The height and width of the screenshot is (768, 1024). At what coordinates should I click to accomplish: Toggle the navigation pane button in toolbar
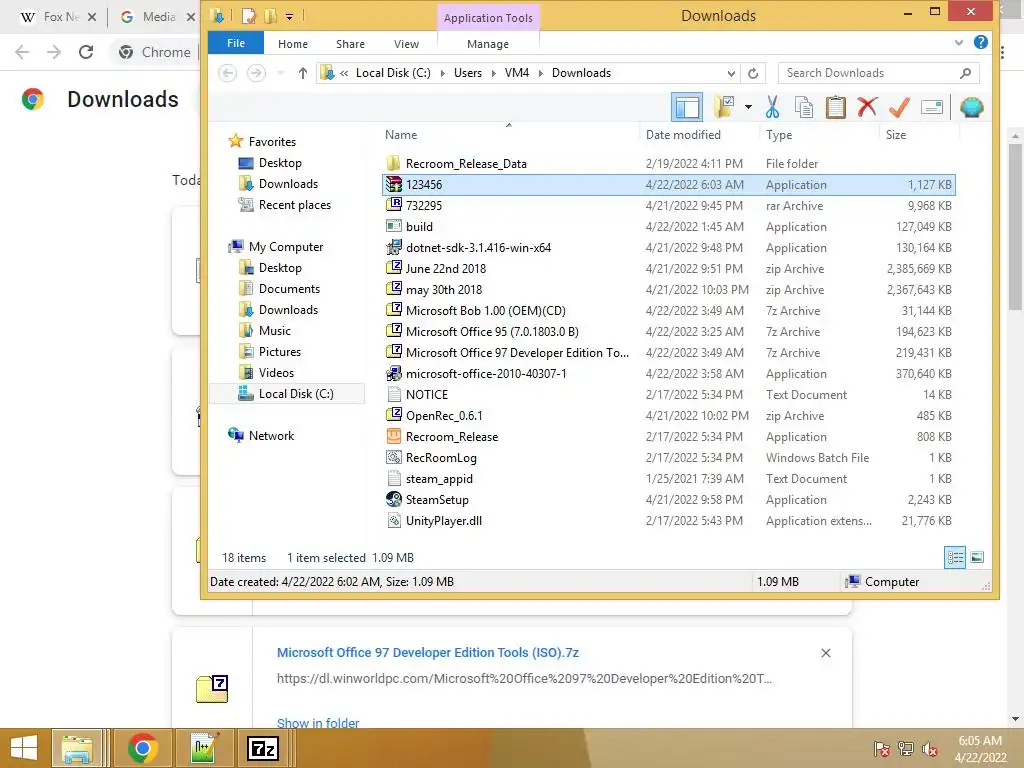click(x=687, y=107)
